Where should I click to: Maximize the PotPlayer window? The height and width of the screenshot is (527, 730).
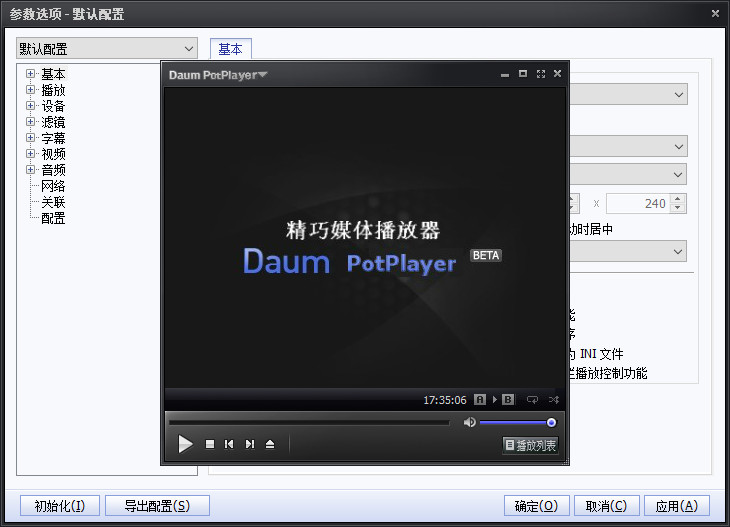[x=523, y=74]
